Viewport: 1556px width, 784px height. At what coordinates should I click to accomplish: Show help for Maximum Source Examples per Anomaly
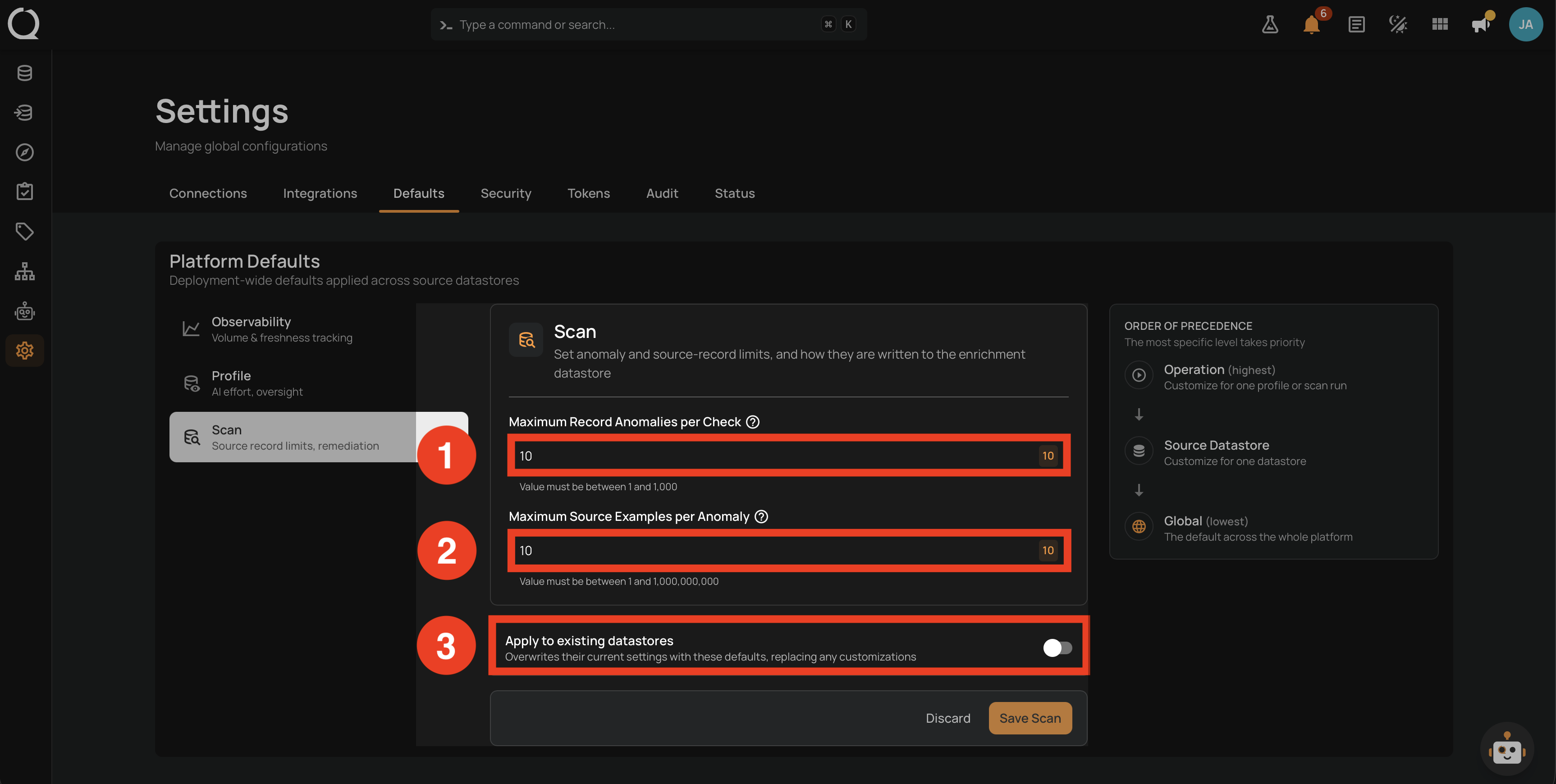click(x=762, y=517)
